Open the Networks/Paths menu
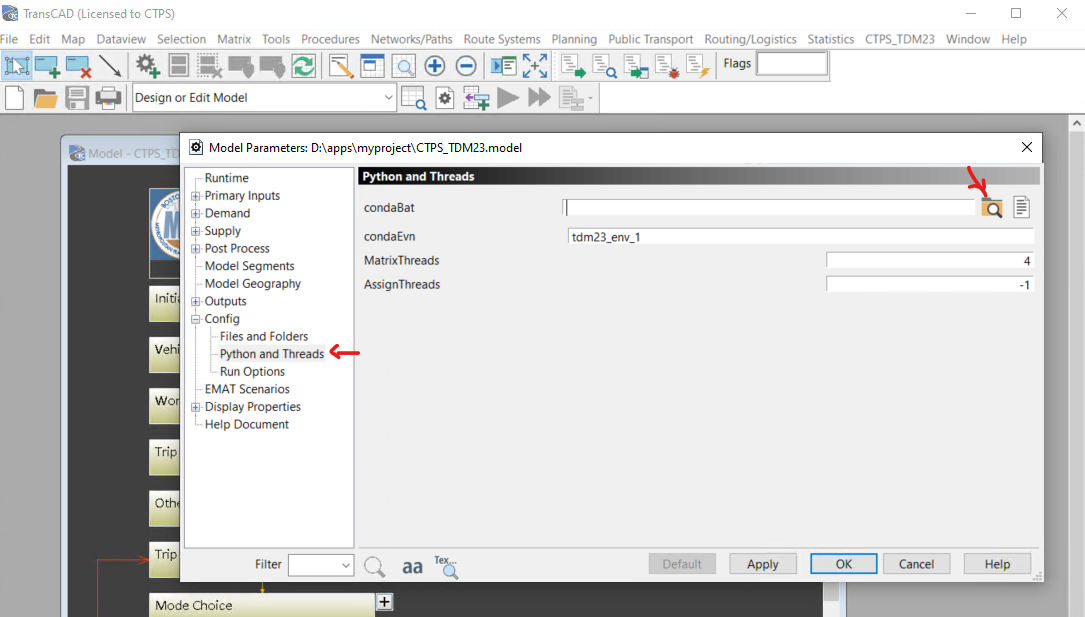The image size is (1085, 617). point(412,39)
